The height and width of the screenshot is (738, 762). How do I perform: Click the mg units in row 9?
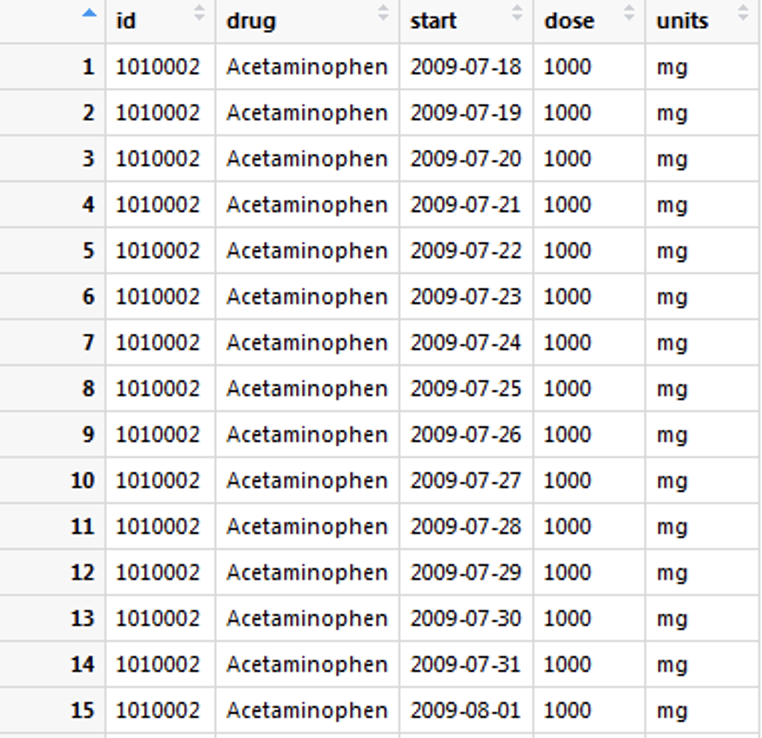(x=672, y=437)
